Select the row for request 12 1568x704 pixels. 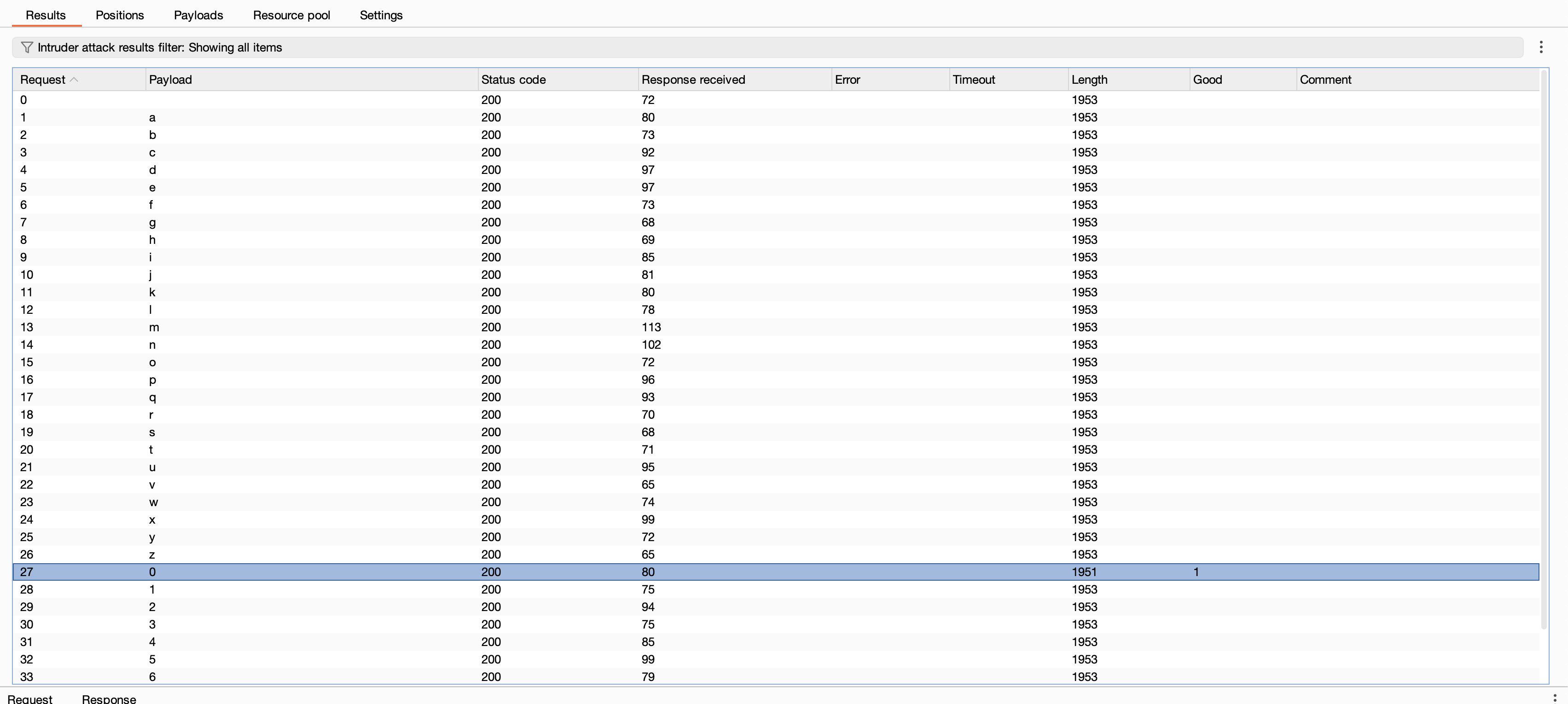(776, 310)
